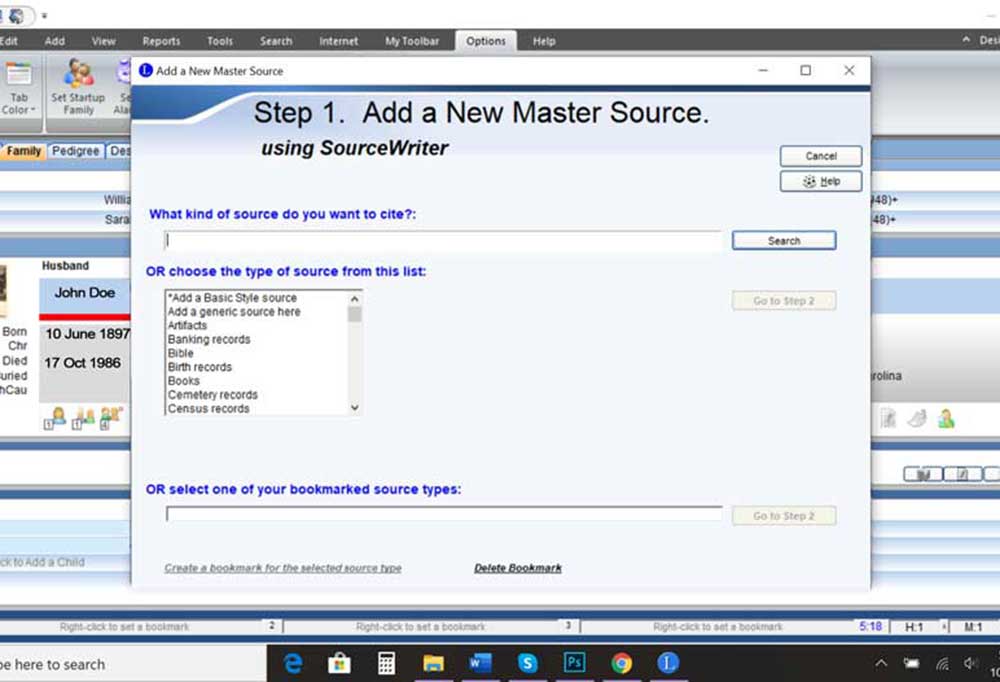Focus the source kind search text field

click(x=443, y=240)
